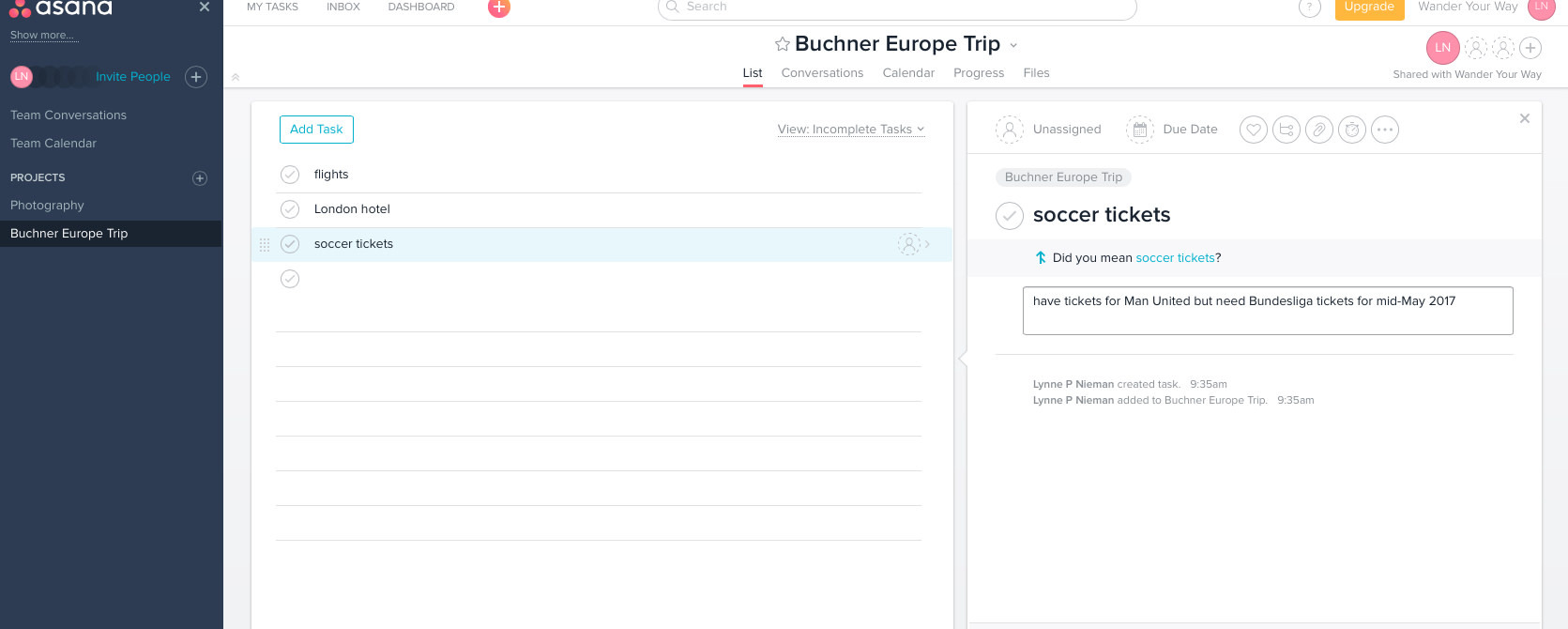Click the Asana logo
The height and width of the screenshot is (629, 1568).
60,8
